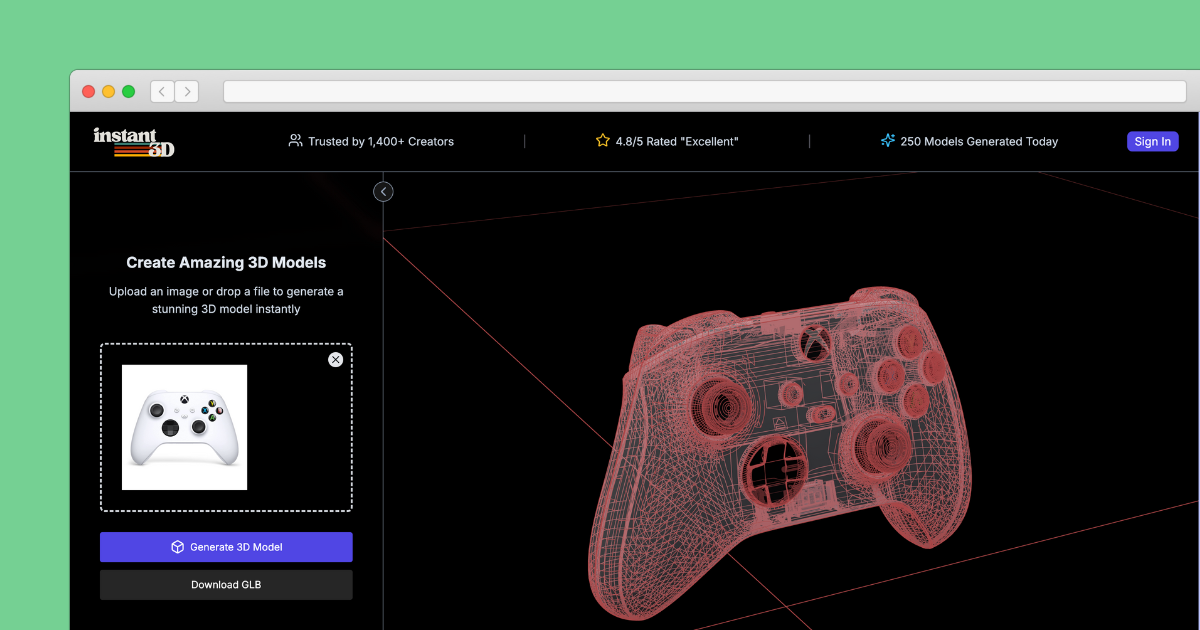Click the dashed image upload drop zone
The height and width of the screenshot is (630, 1200).
point(226,427)
